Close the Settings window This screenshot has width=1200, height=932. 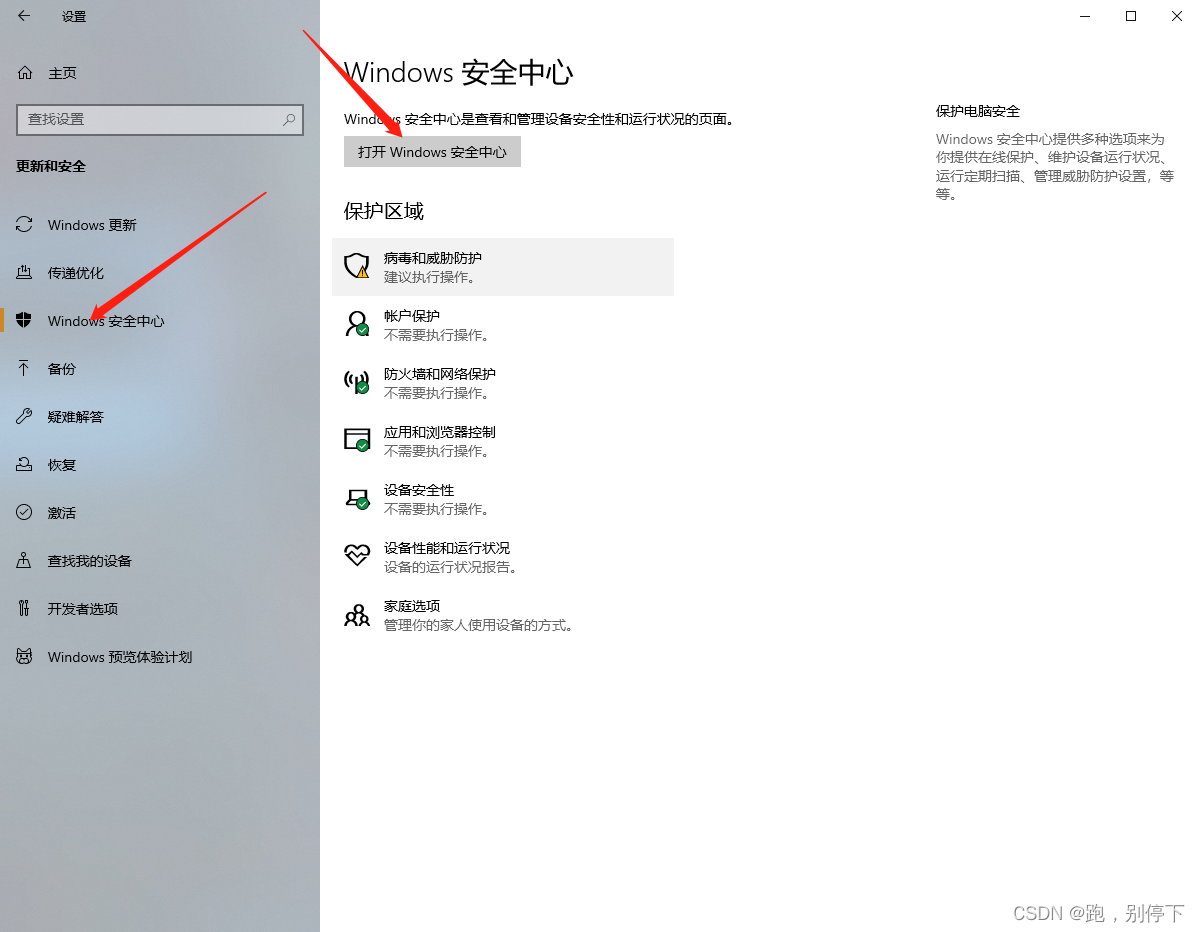tap(1177, 16)
